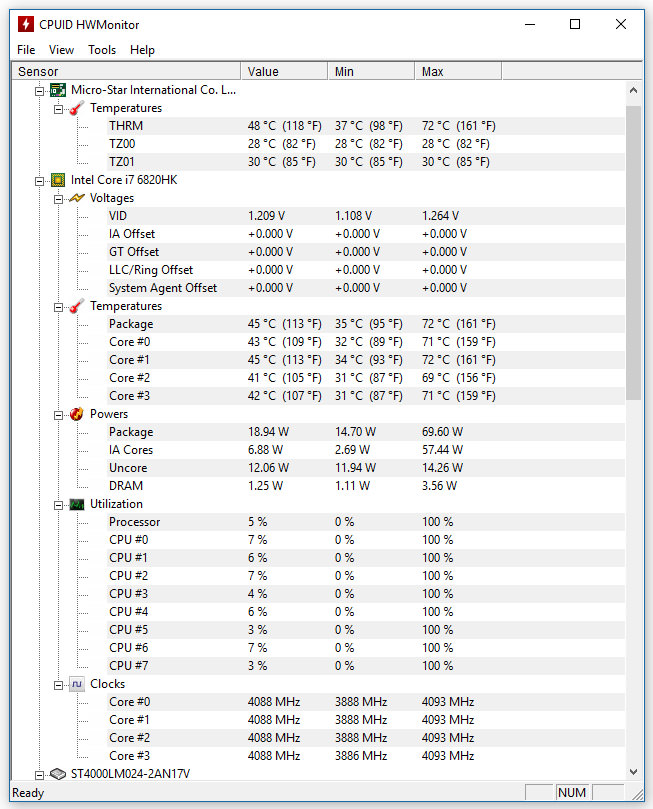
Task: Click the thermometer icon under Micro-Star
Action: 76,108
